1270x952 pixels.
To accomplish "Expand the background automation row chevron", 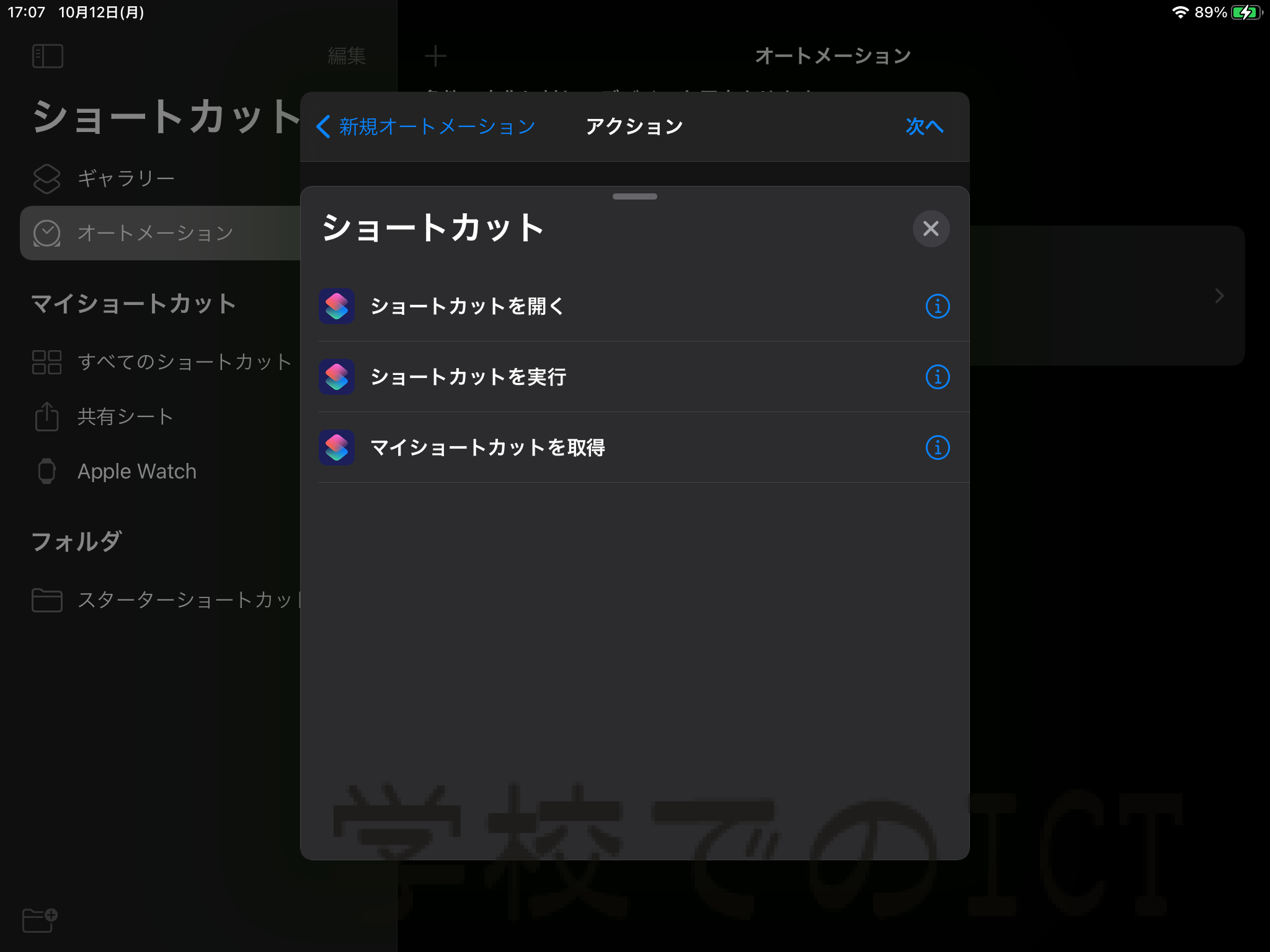I will pyautogui.click(x=1220, y=296).
